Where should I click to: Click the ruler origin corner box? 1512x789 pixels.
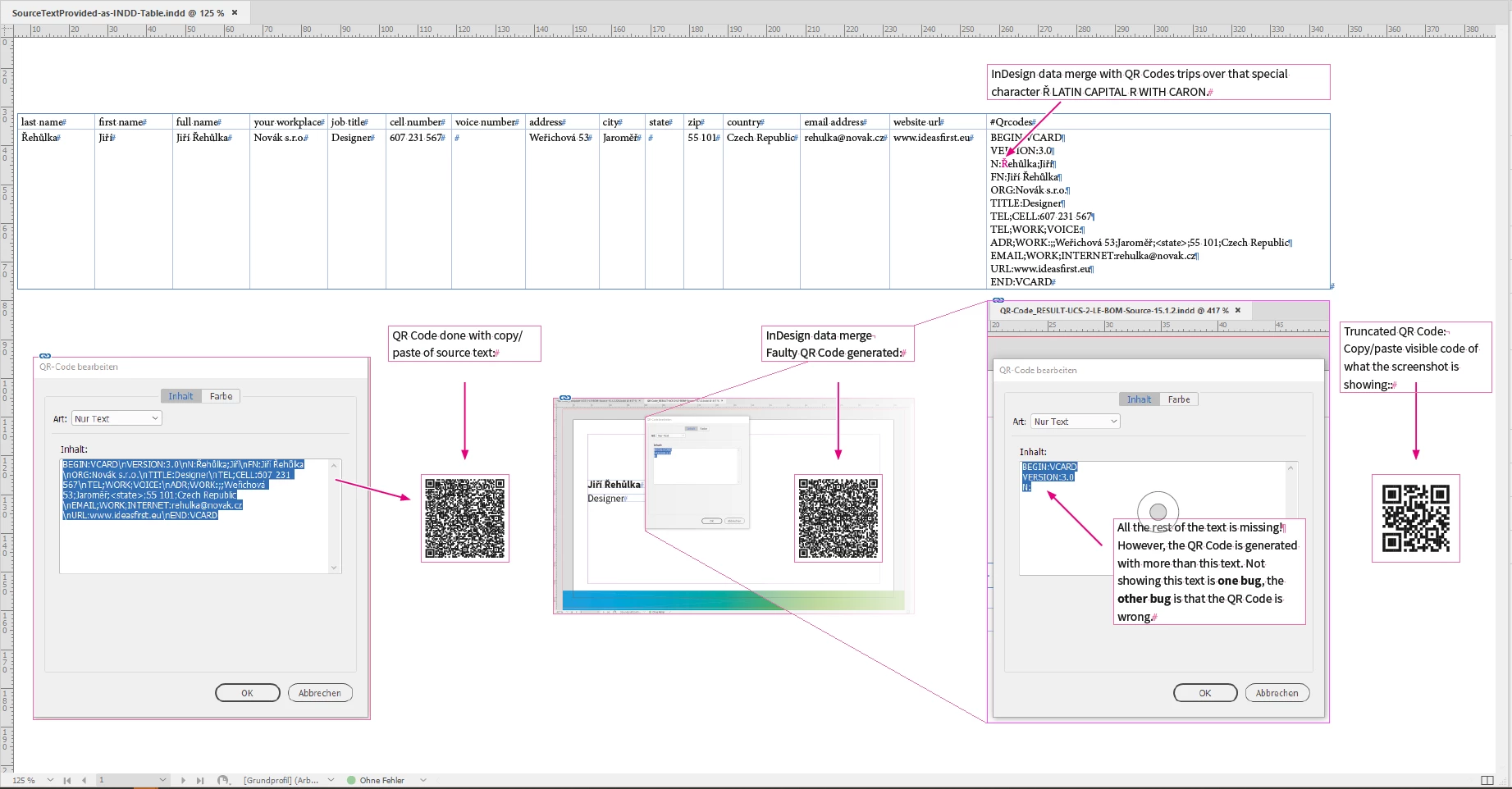[7, 30]
